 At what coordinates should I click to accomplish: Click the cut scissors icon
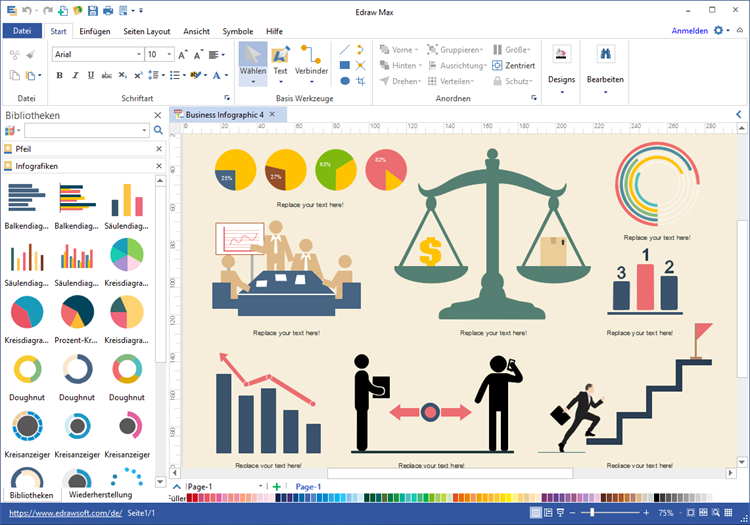tap(15, 55)
